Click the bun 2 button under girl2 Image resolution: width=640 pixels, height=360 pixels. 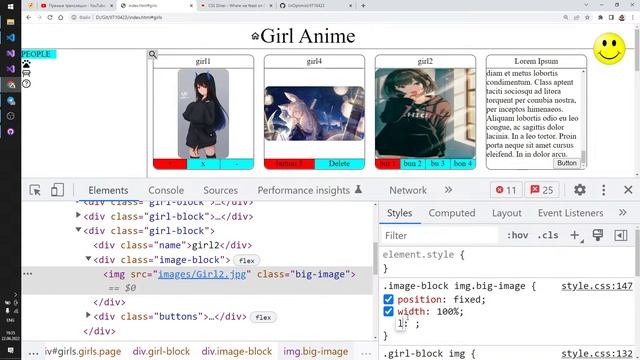click(412, 164)
